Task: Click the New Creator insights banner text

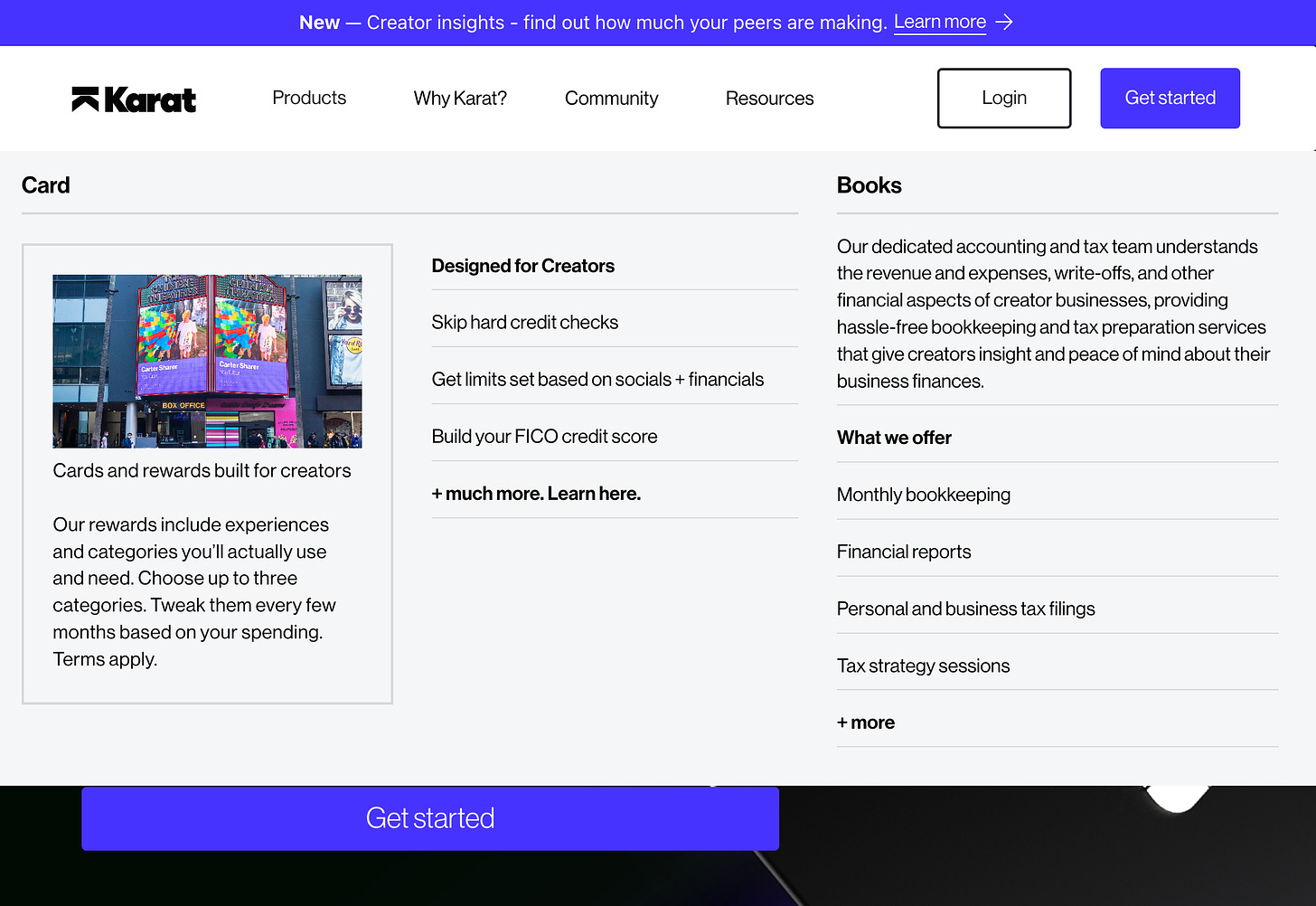Action: (x=593, y=22)
